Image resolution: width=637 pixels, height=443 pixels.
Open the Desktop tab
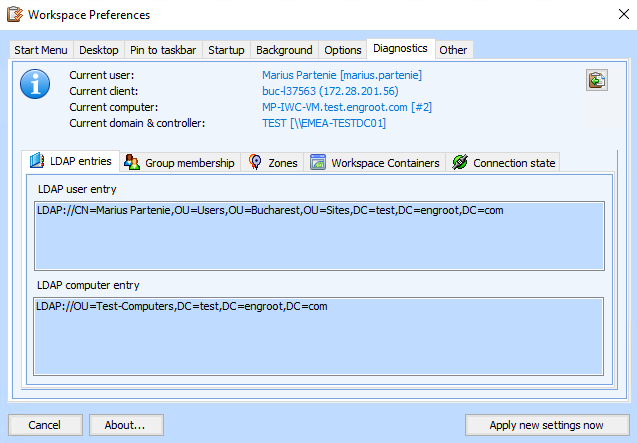click(x=99, y=50)
